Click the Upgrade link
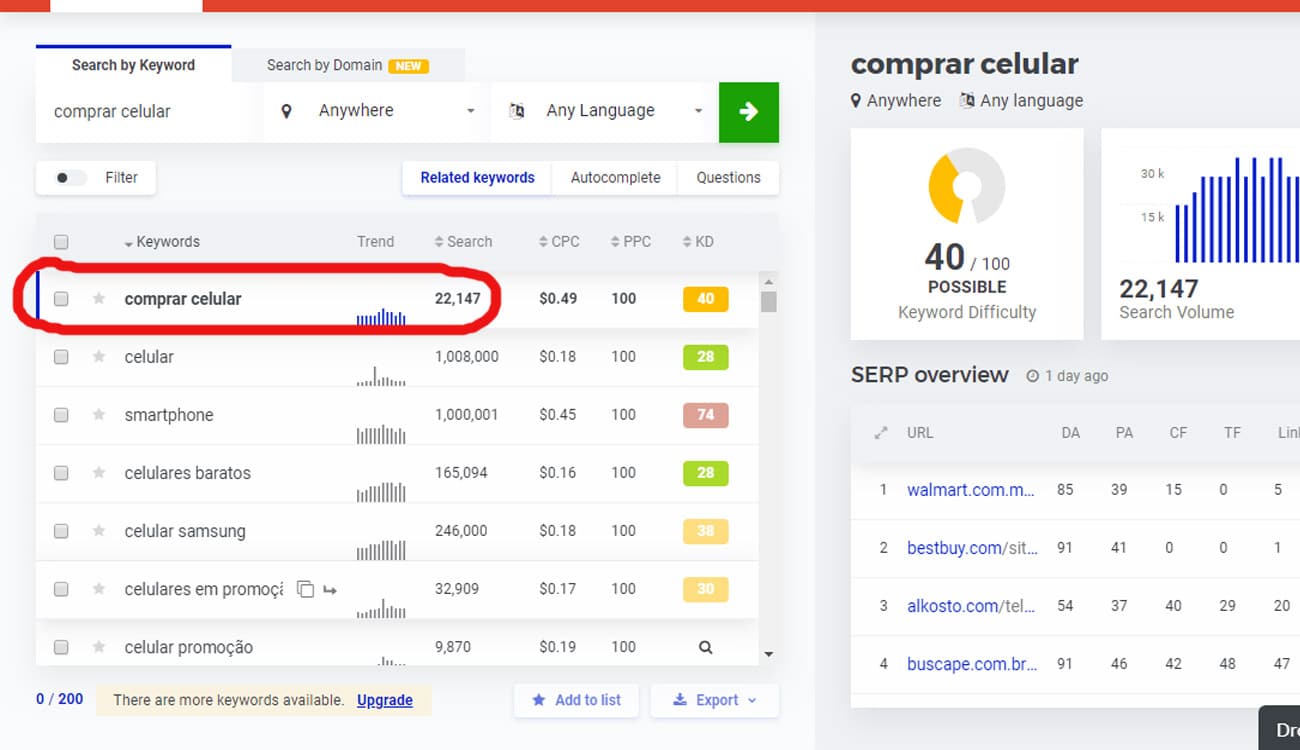The image size is (1300, 750). pos(384,700)
